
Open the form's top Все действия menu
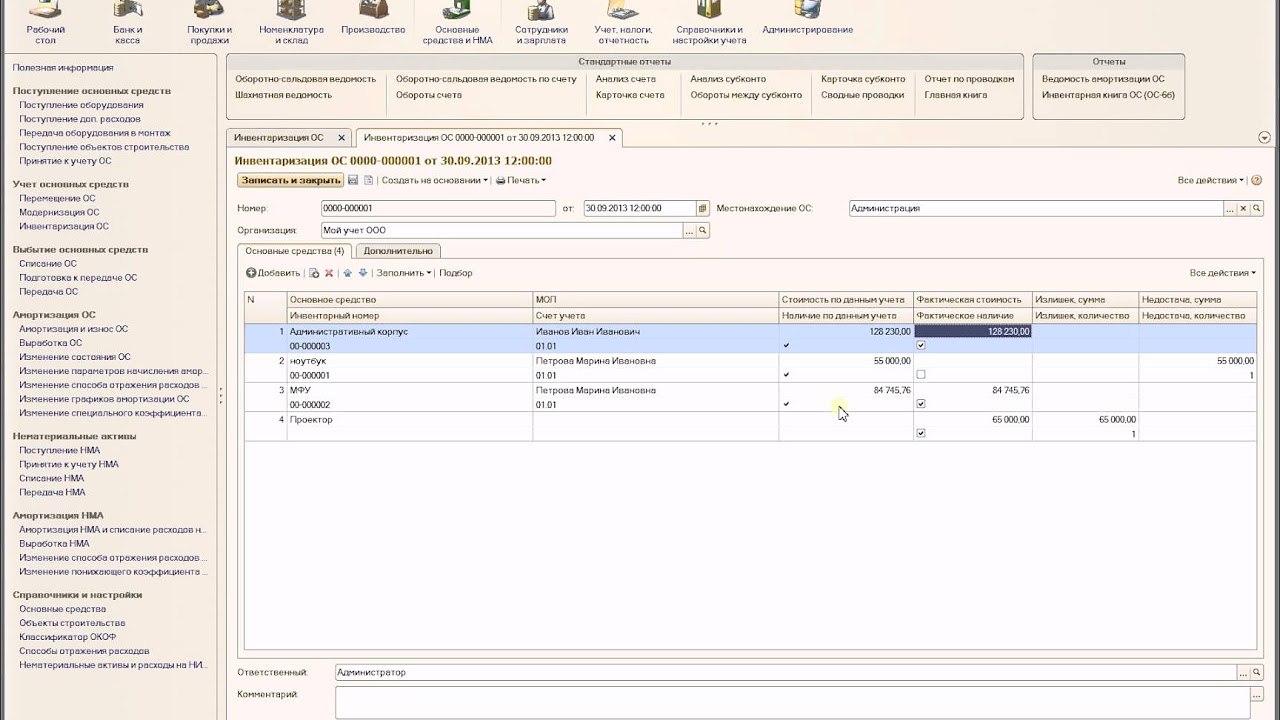(x=1211, y=180)
